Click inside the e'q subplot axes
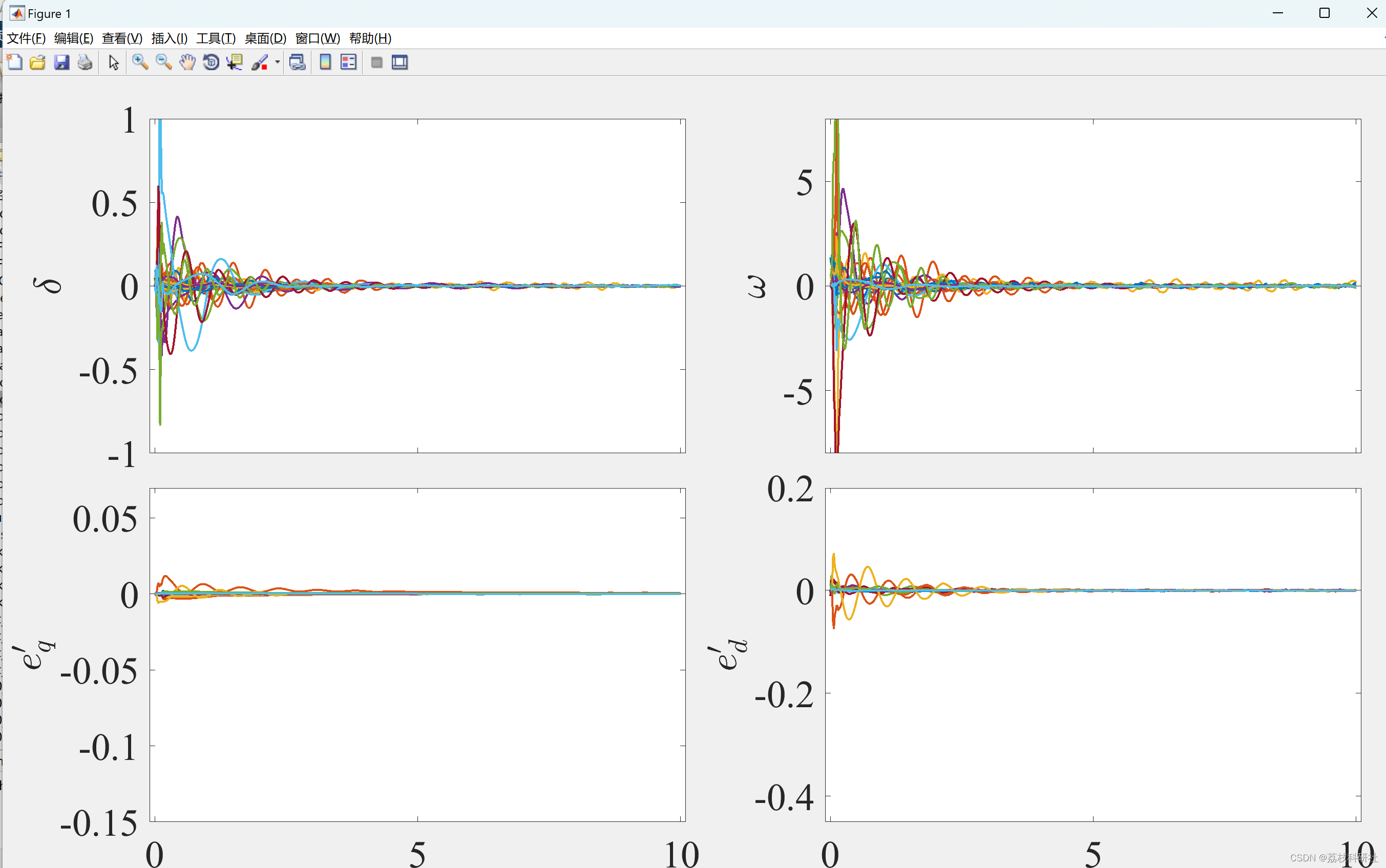Image resolution: width=1386 pixels, height=868 pixels. point(417,655)
